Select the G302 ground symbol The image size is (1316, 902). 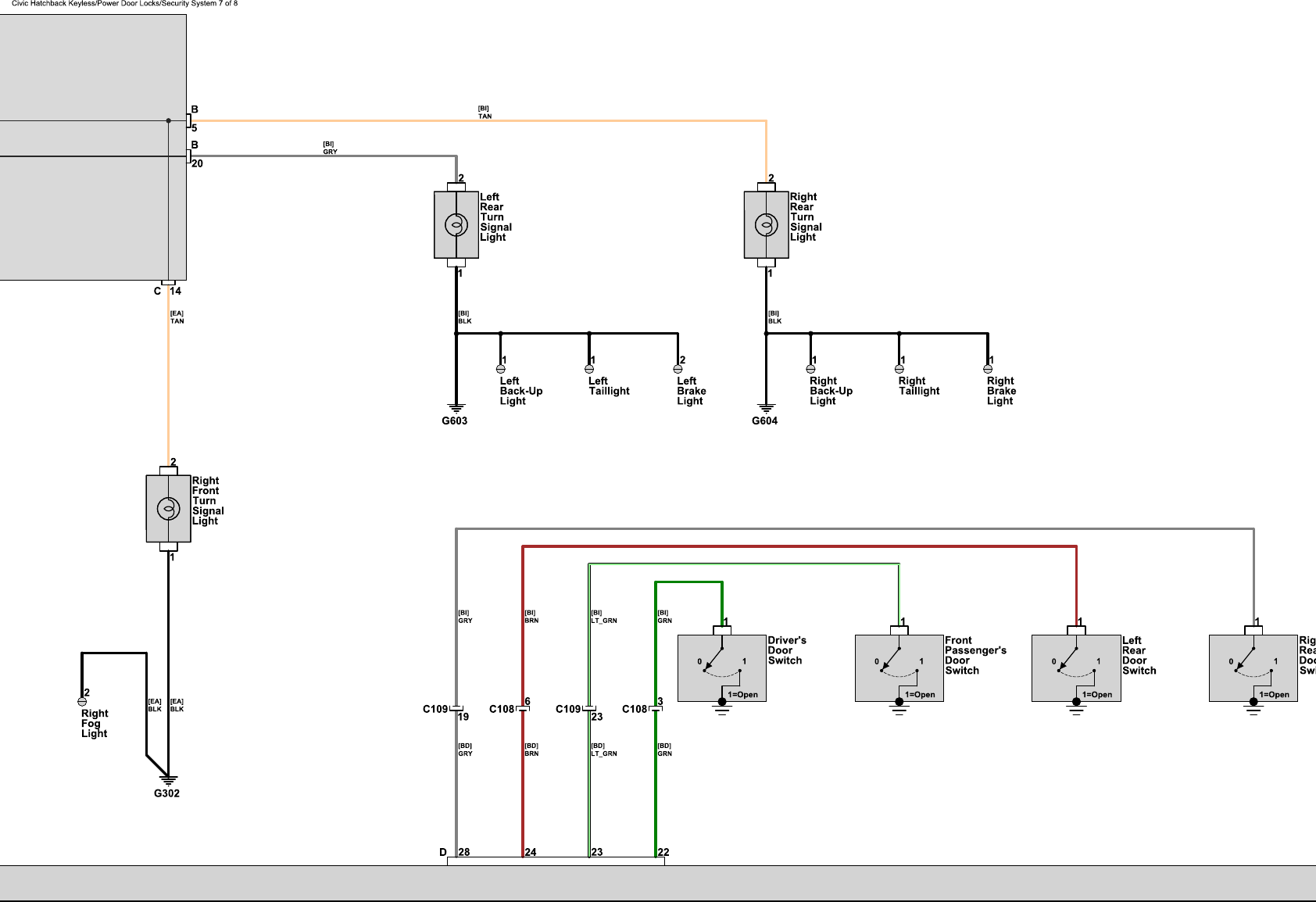click(168, 779)
